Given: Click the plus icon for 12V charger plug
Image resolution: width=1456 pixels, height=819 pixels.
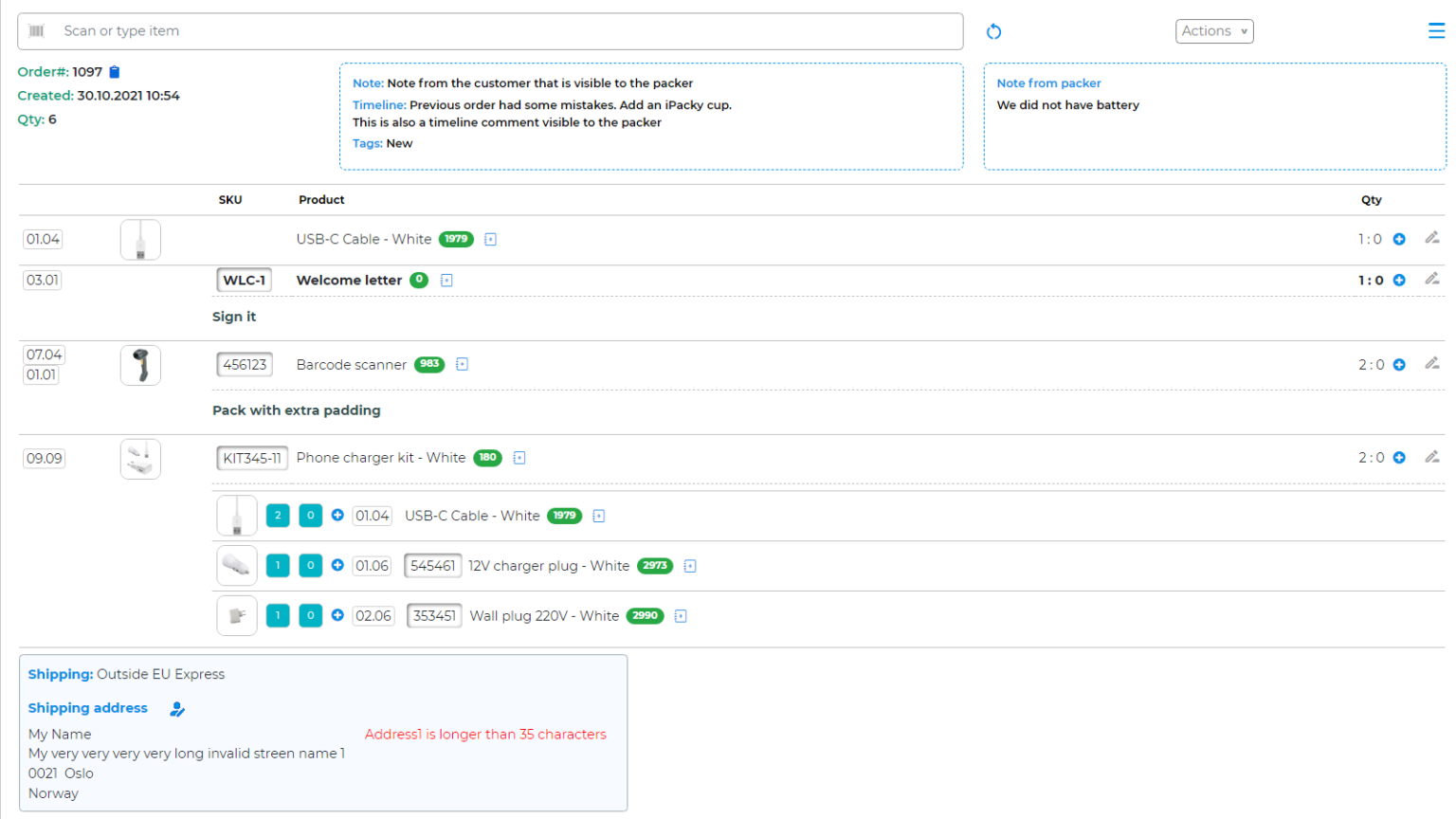Looking at the screenshot, I should (x=337, y=566).
